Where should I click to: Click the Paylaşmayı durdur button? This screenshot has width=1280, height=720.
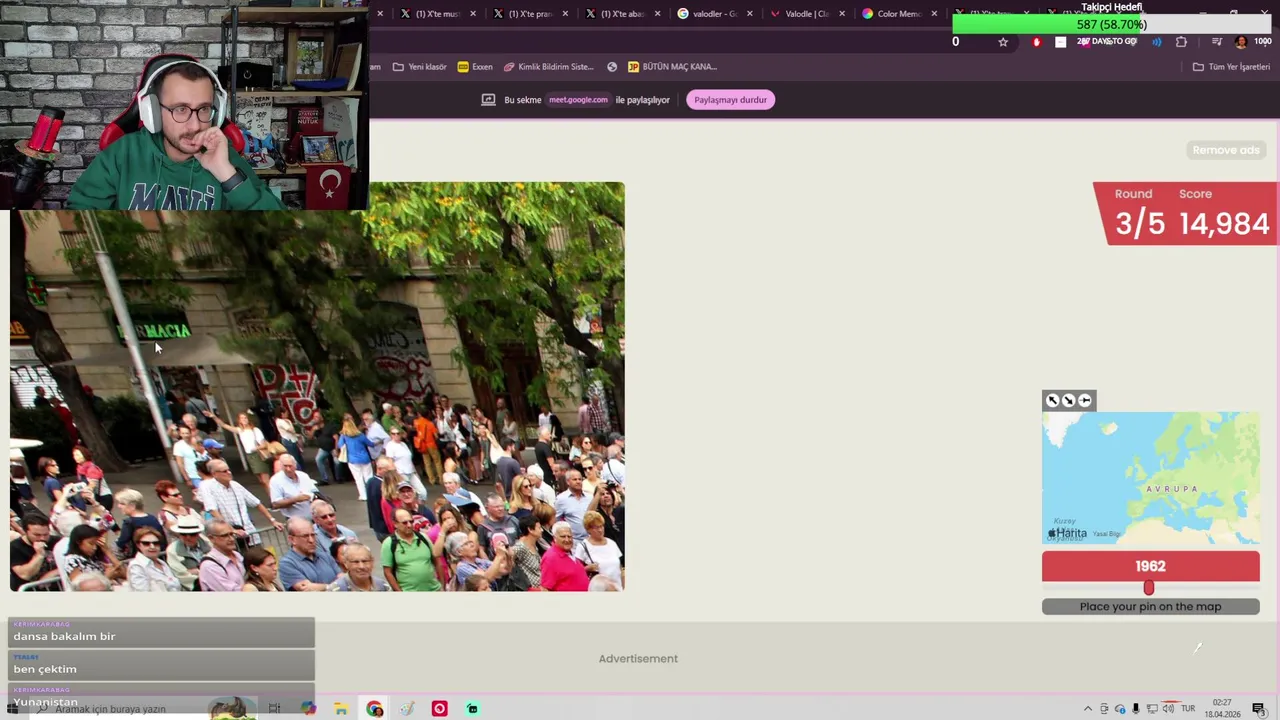(730, 100)
